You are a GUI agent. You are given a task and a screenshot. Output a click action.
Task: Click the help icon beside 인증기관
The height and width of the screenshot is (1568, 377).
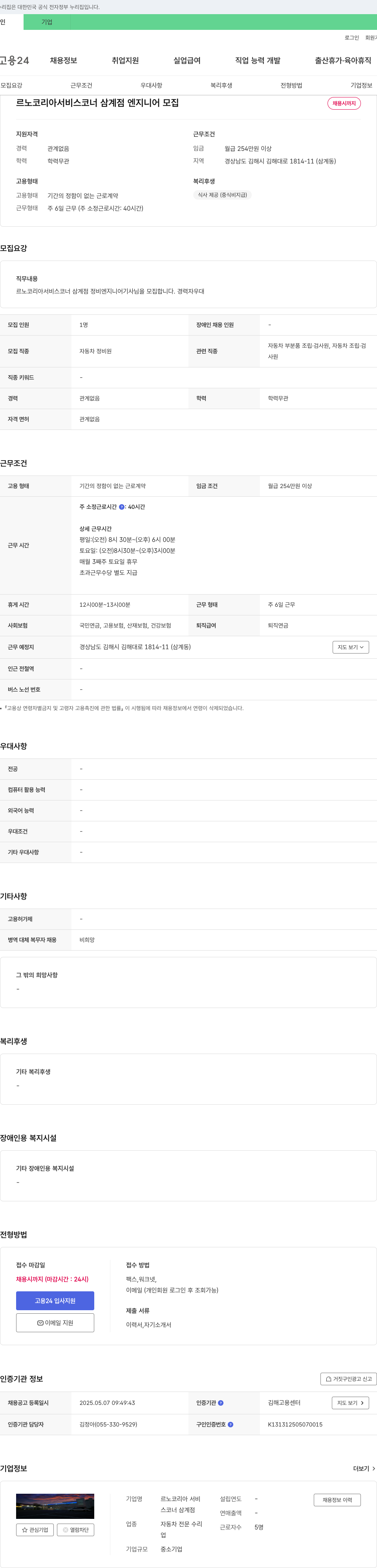(x=221, y=1403)
